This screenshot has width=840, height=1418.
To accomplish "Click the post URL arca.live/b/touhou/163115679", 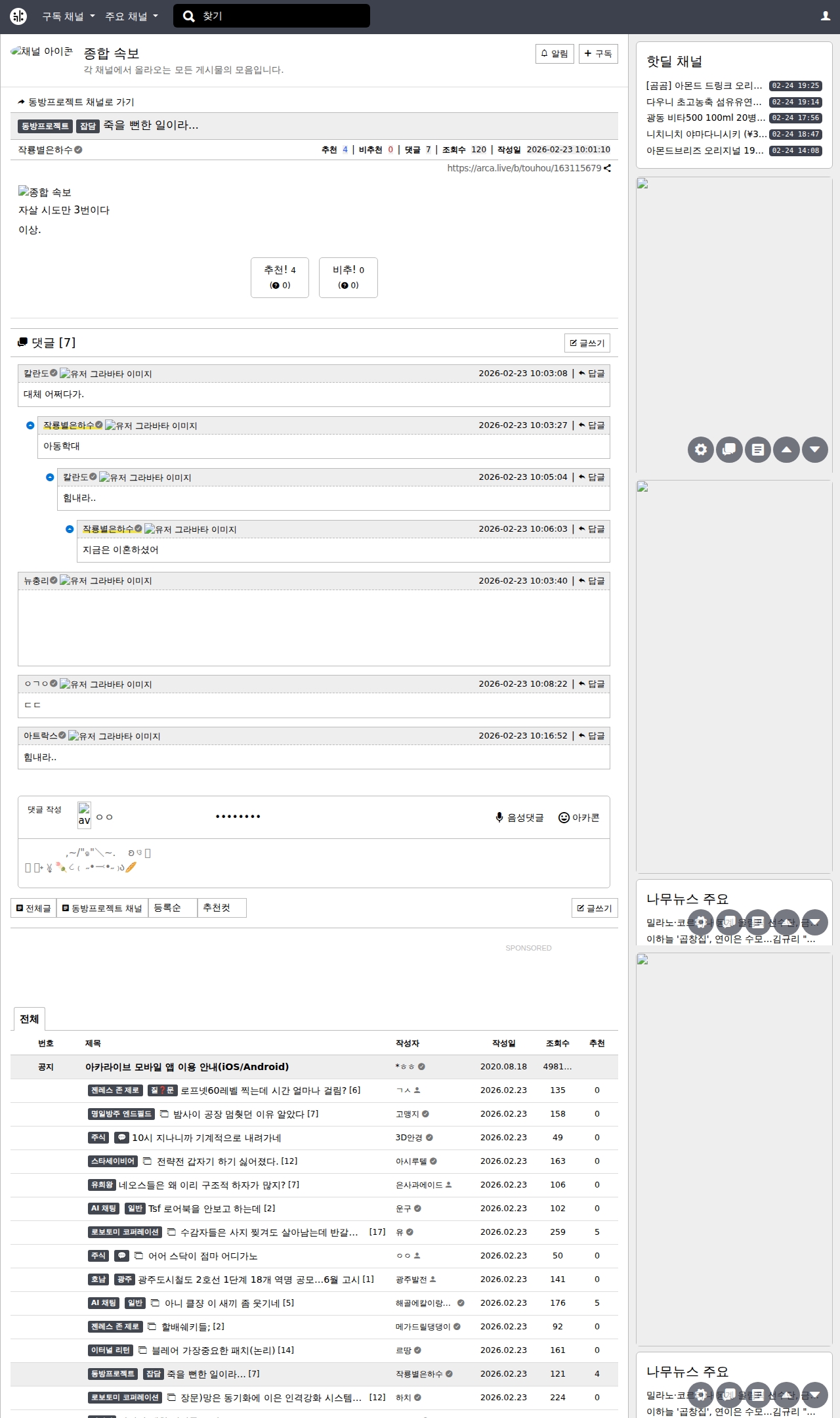I will pos(524,168).
